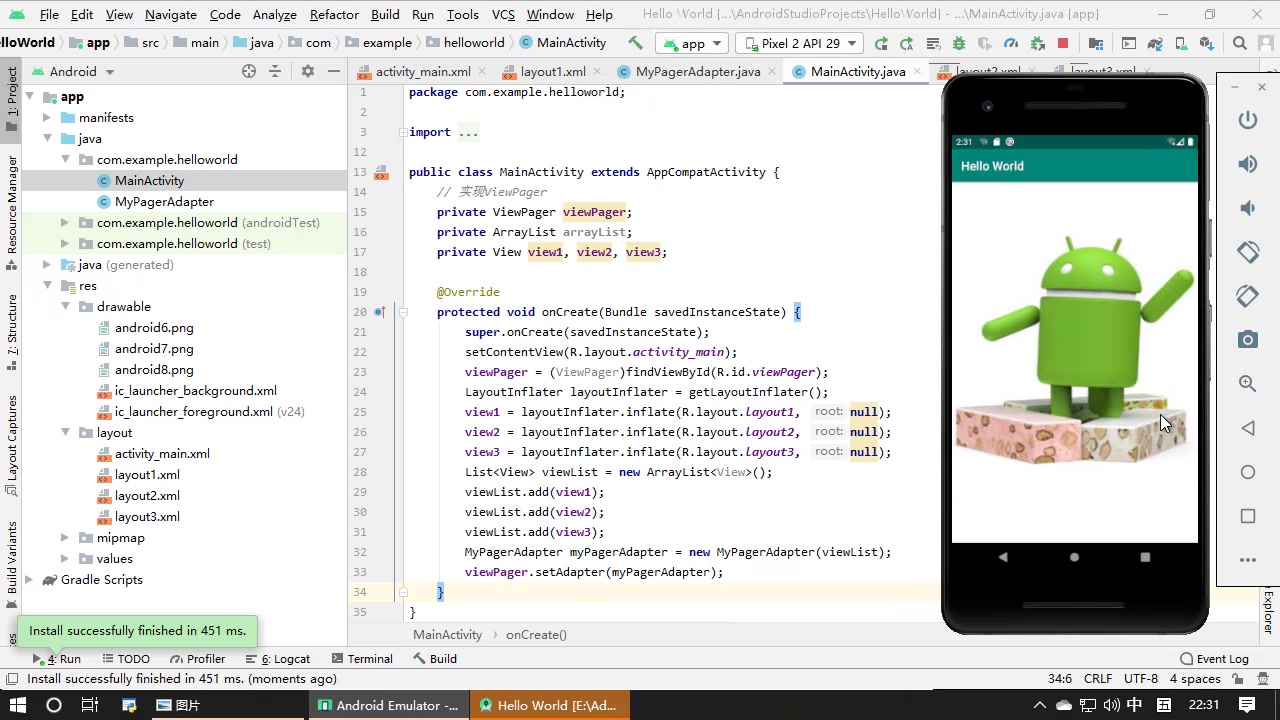Hide the Project panel with minus icon
Screen dimensions: 1280x720
[x=334, y=71]
